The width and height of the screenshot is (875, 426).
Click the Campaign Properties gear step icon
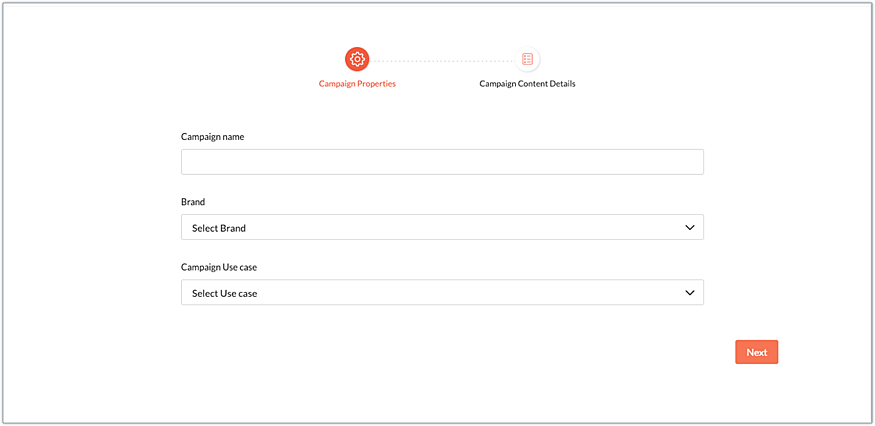(357, 59)
